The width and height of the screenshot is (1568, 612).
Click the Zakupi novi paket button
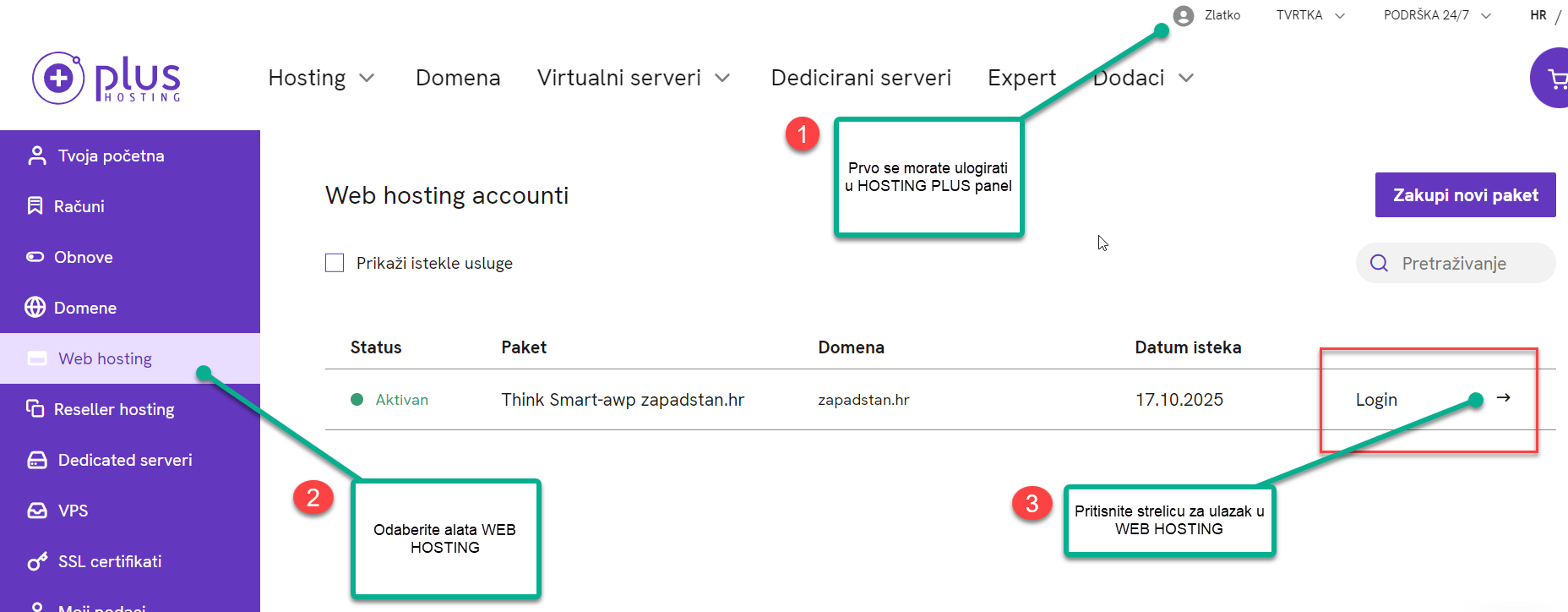1465,195
